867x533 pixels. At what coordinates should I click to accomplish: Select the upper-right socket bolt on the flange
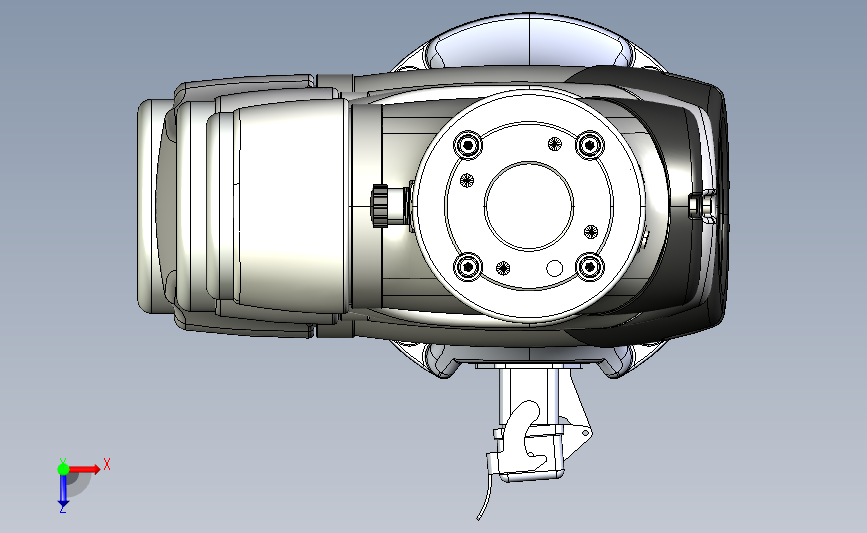click(x=590, y=145)
